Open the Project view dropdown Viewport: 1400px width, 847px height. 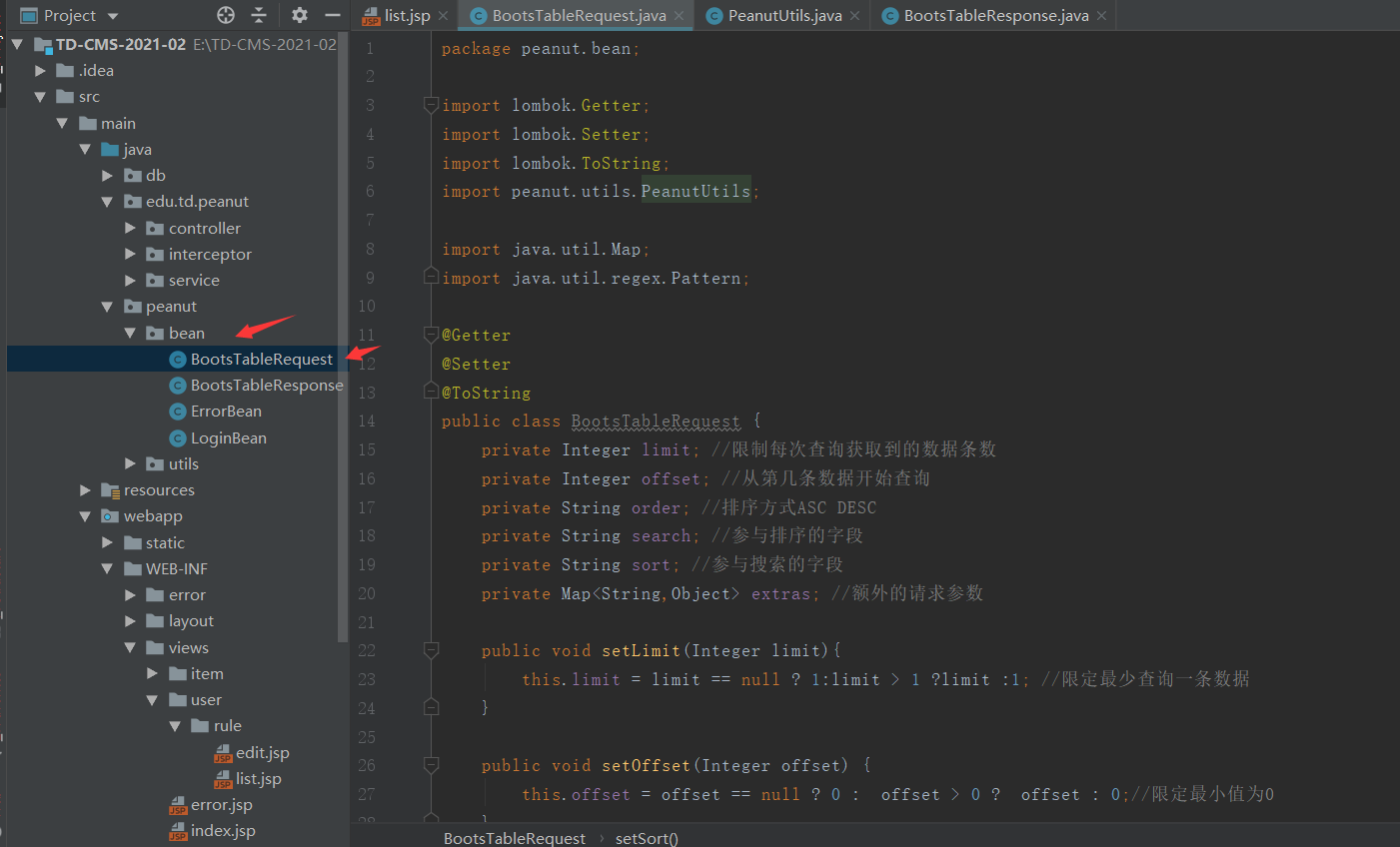[x=113, y=16]
